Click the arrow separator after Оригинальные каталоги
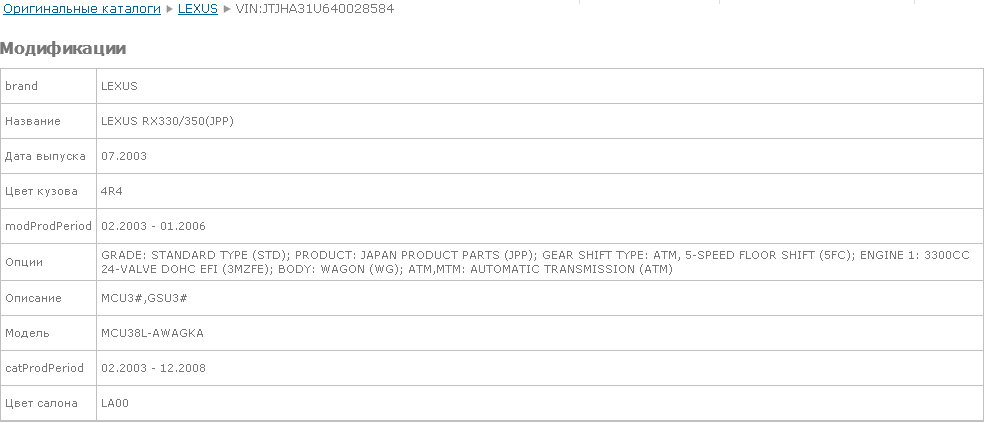This screenshot has height=423, width=985. pyautogui.click(x=170, y=8)
